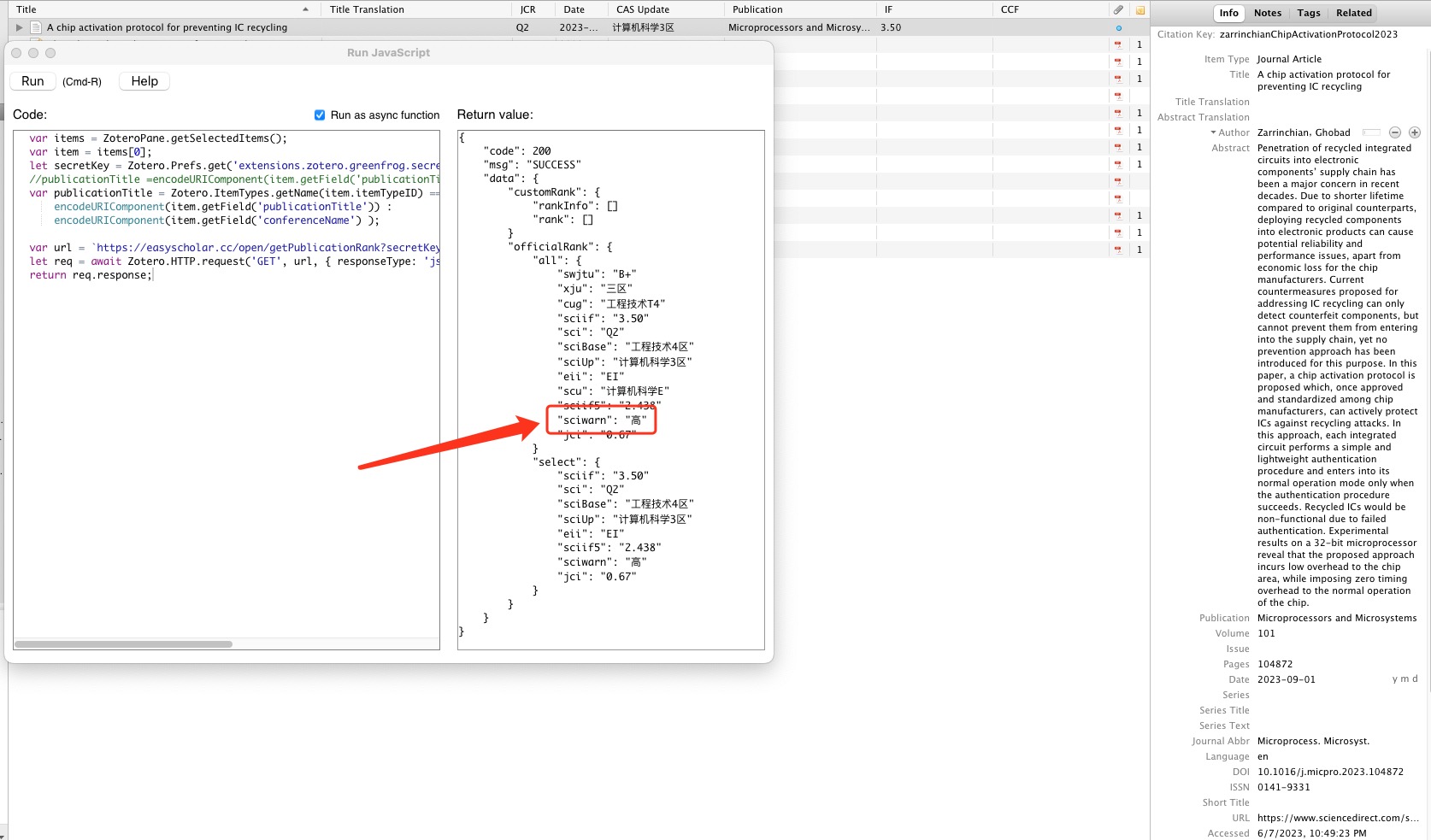Uncheck Run as async function
The width and height of the screenshot is (1431, 840).
coord(320,115)
